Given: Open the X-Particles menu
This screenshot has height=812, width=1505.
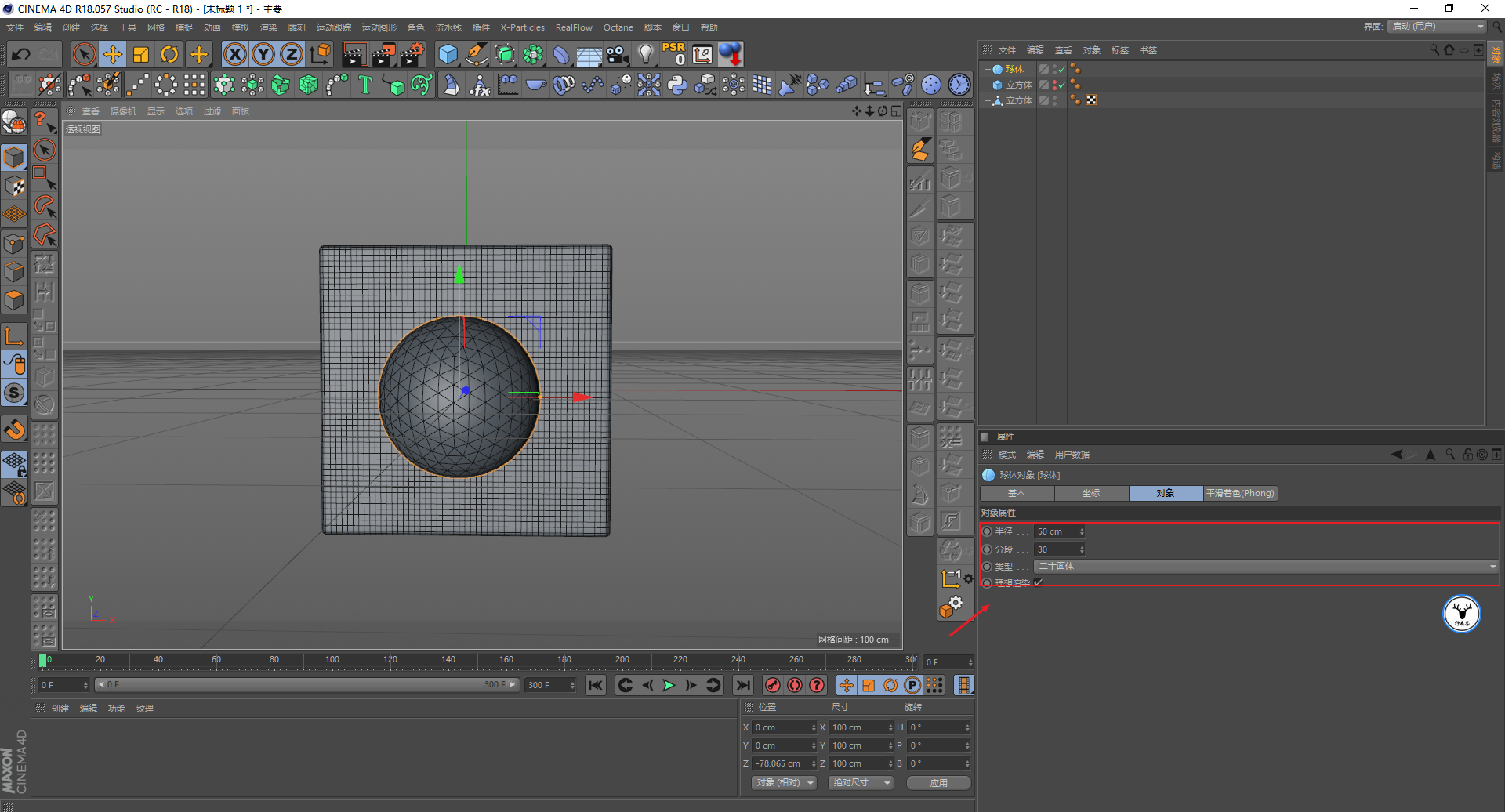Looking at the screenshot, I should (x=522, y=27).
